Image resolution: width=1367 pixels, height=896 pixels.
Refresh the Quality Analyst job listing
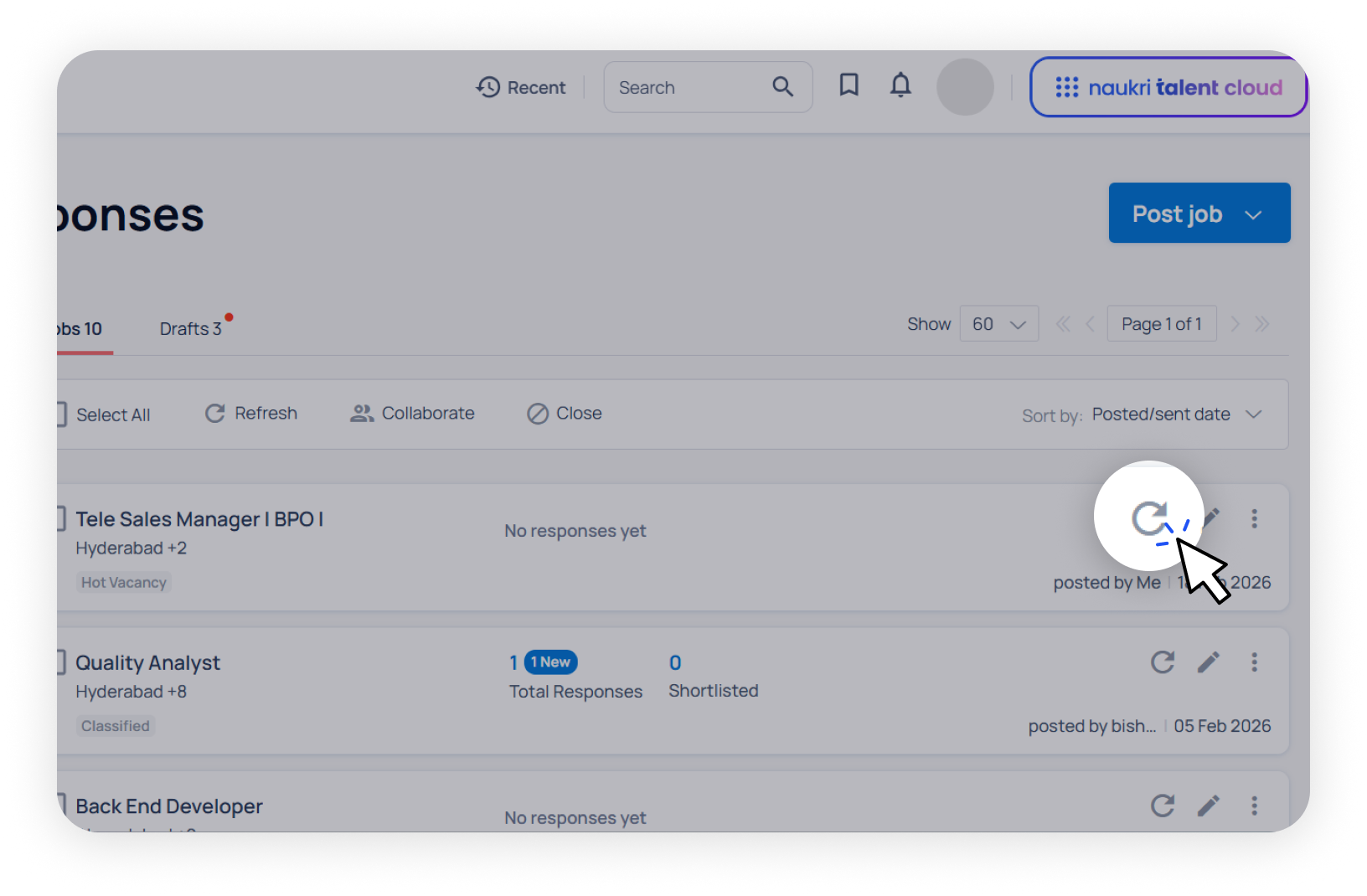click(1162, 662)
